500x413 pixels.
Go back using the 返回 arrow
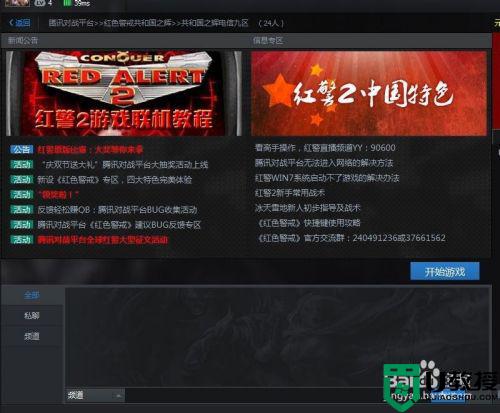tap(20, 23)
